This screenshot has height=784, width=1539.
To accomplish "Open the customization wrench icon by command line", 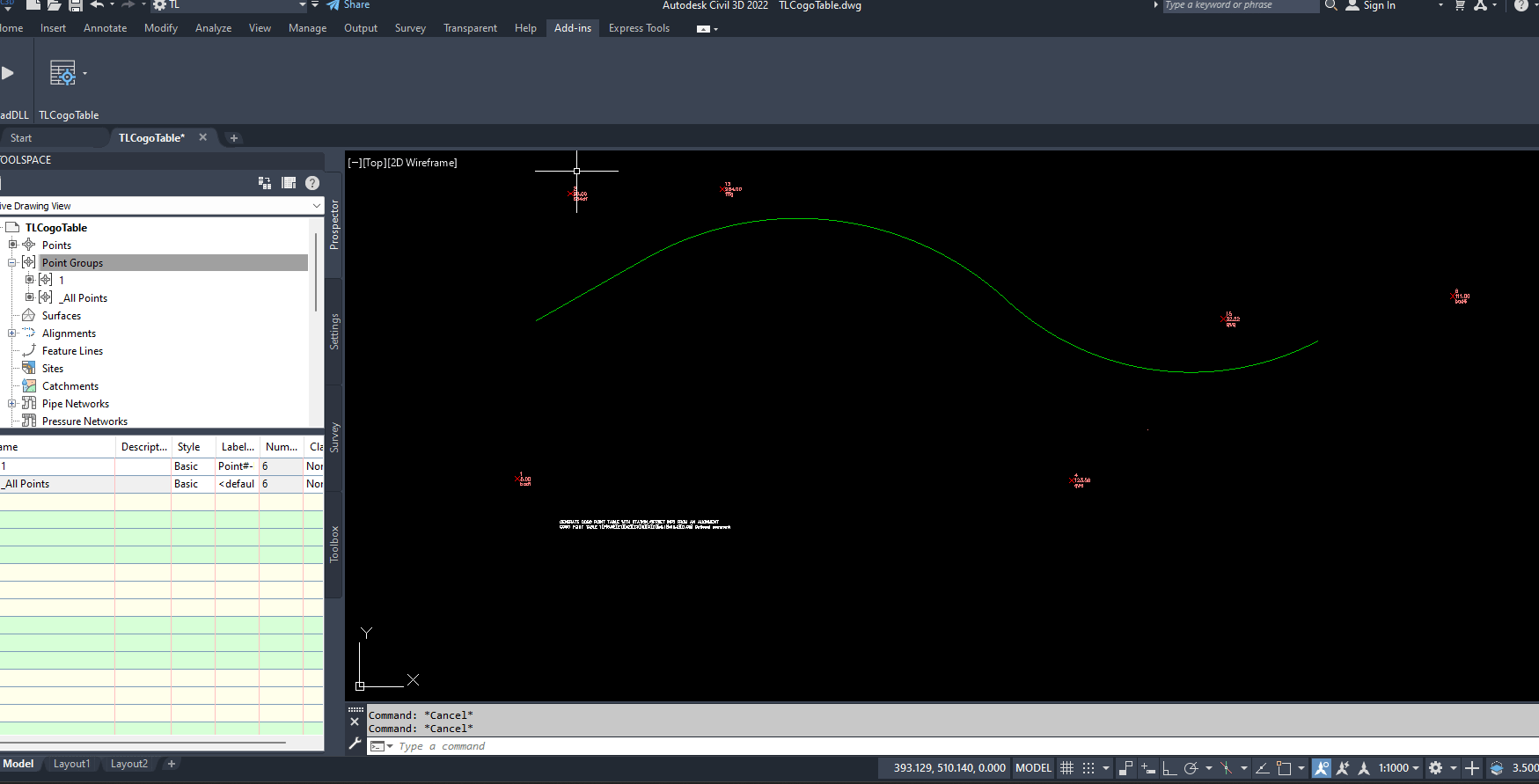I will coord(355,744).
